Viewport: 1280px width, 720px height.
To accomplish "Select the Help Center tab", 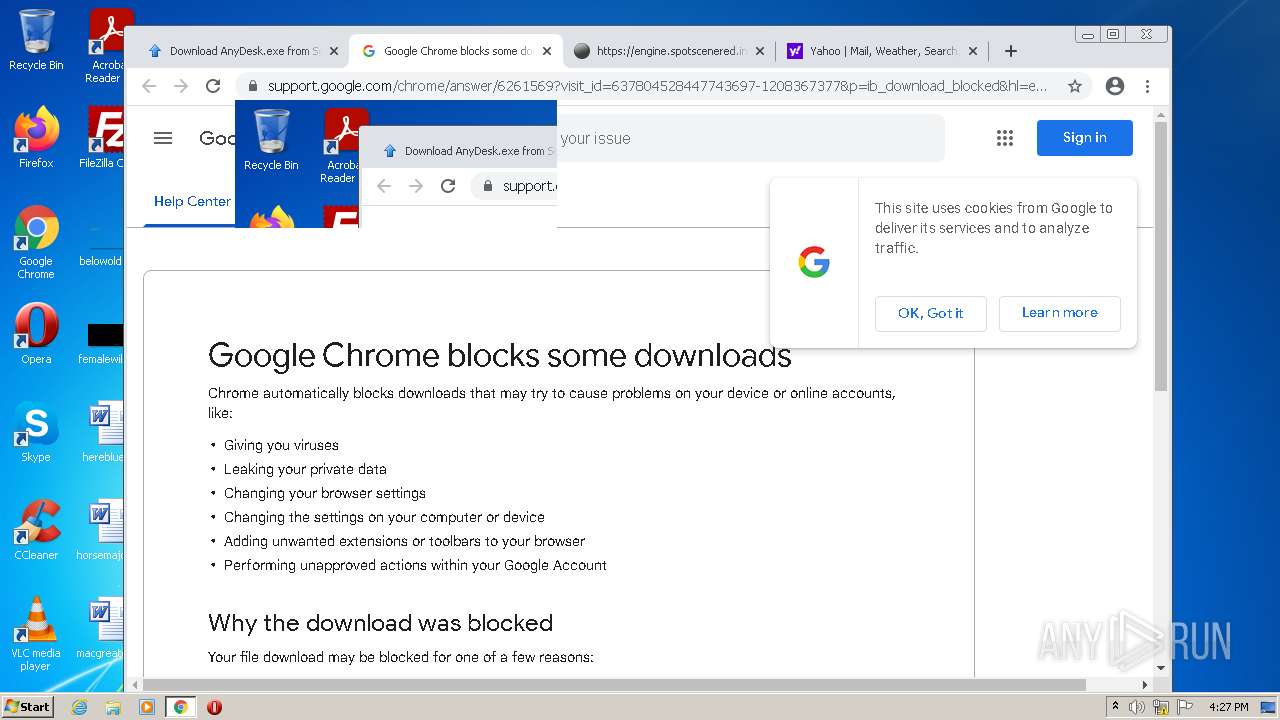I will coord(191,201).
